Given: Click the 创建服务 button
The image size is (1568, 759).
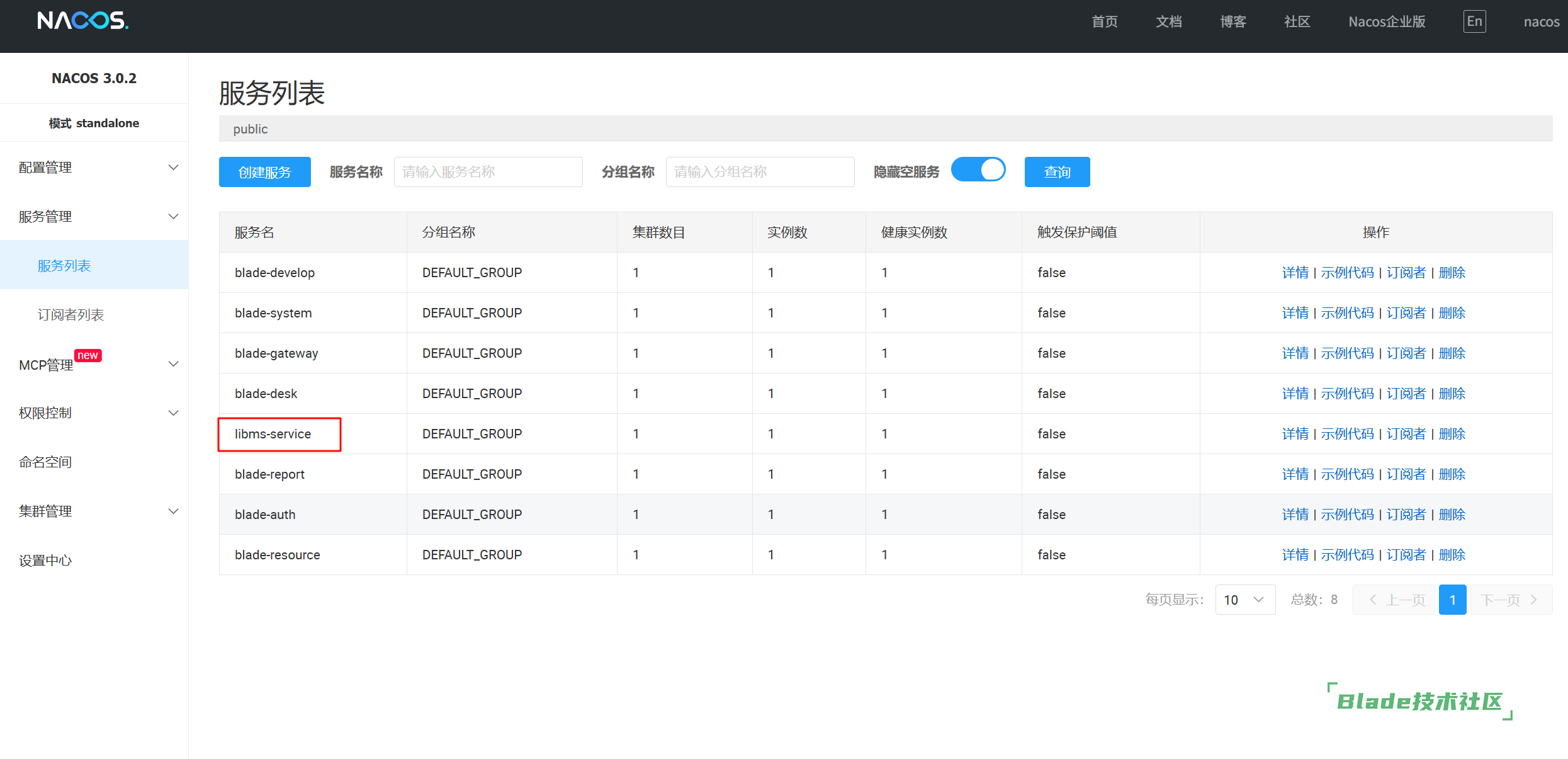Looking at the screenshot, I should [264, 172].
